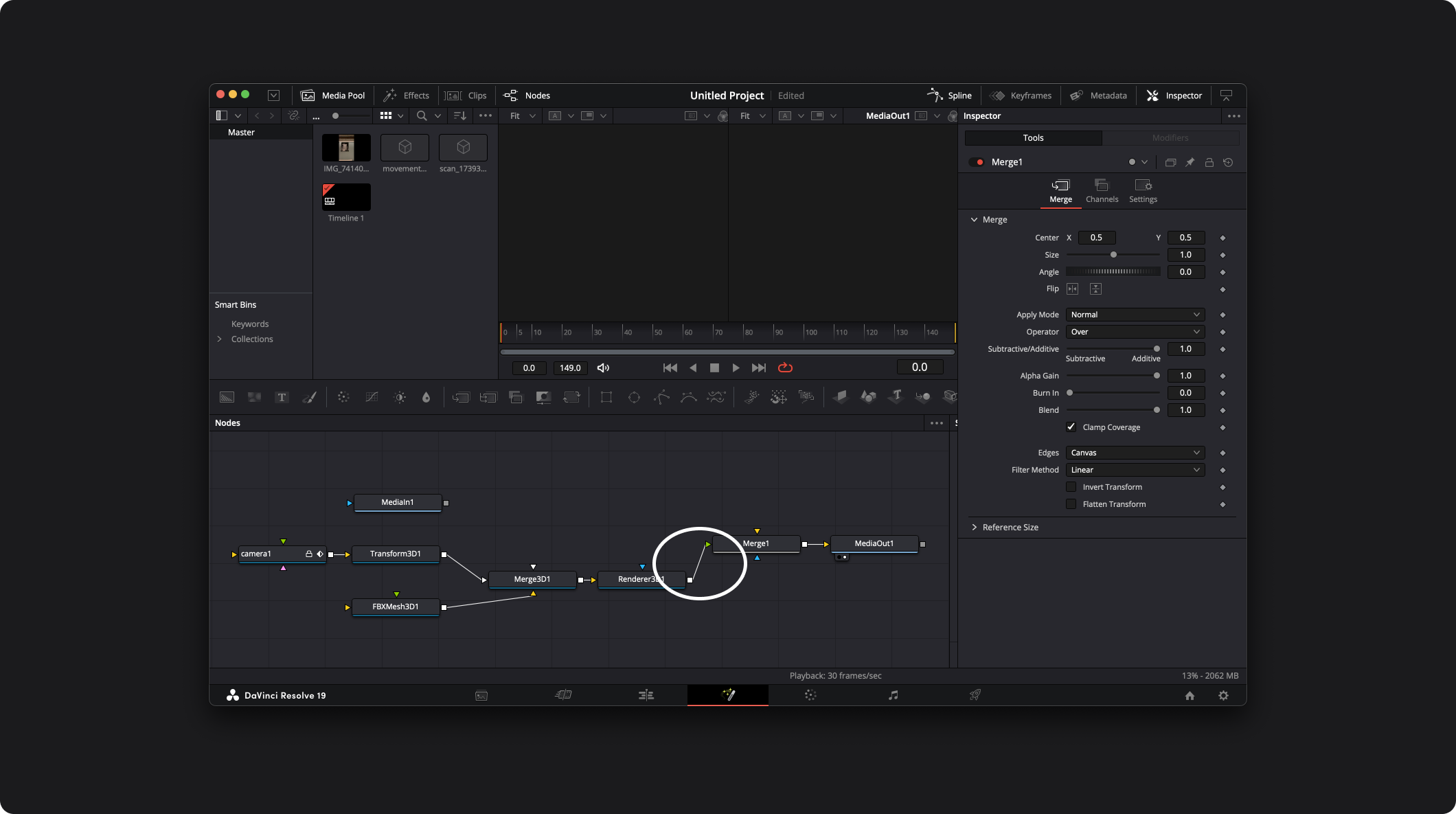The image size is (1456, 814).
Task: Select the Paint brush tool
Action: coord(309,397)
